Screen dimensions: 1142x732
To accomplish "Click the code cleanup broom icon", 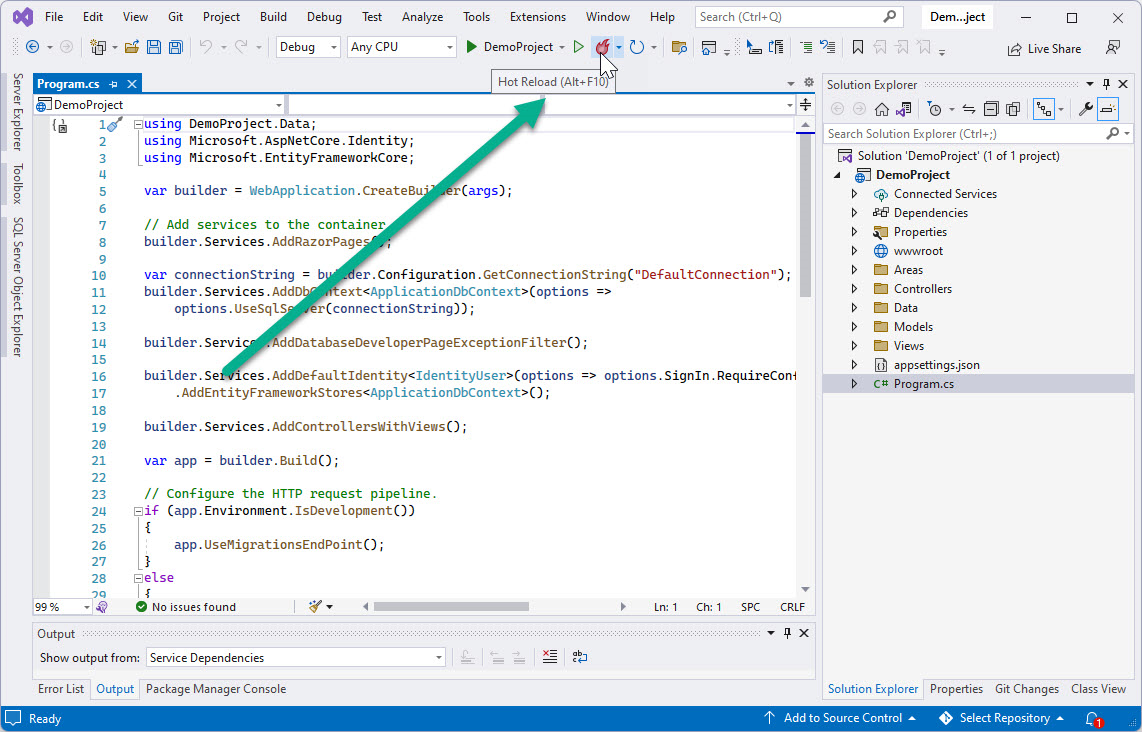I will pyautogui.click(x=315, y=606).
